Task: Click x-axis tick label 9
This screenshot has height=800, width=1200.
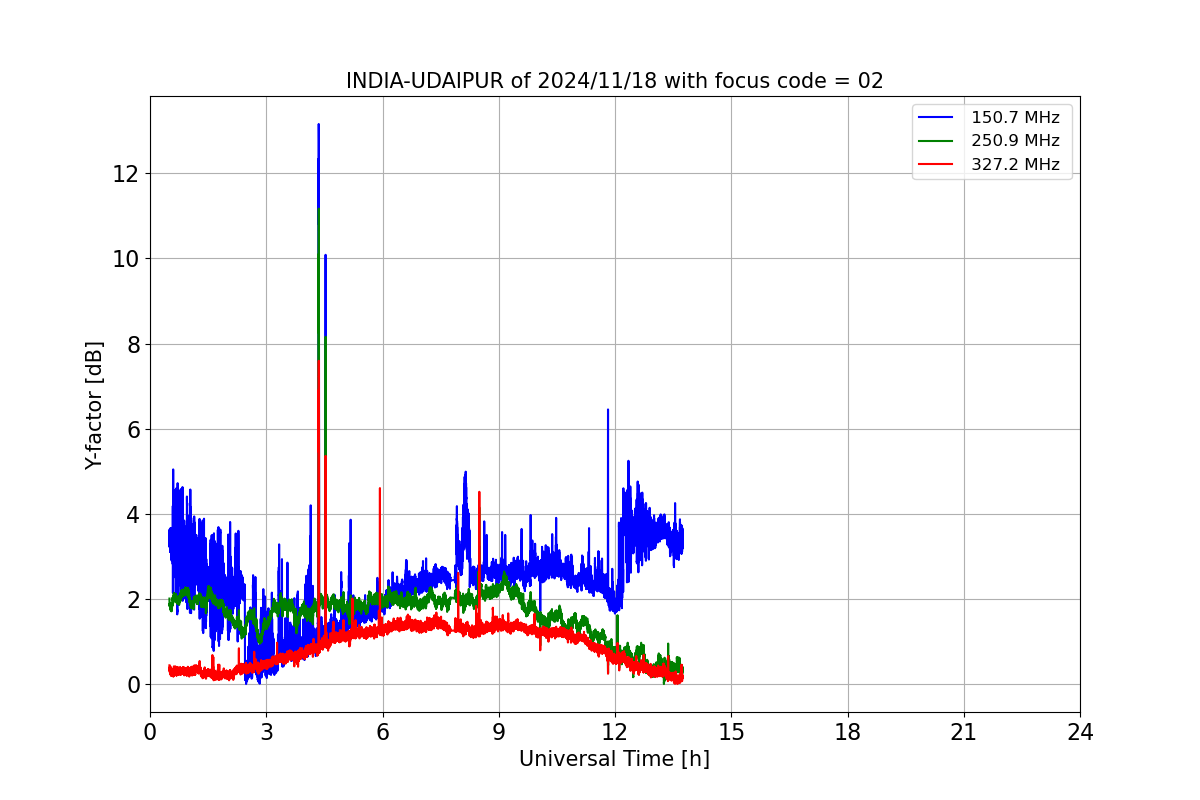Action: 499,732
